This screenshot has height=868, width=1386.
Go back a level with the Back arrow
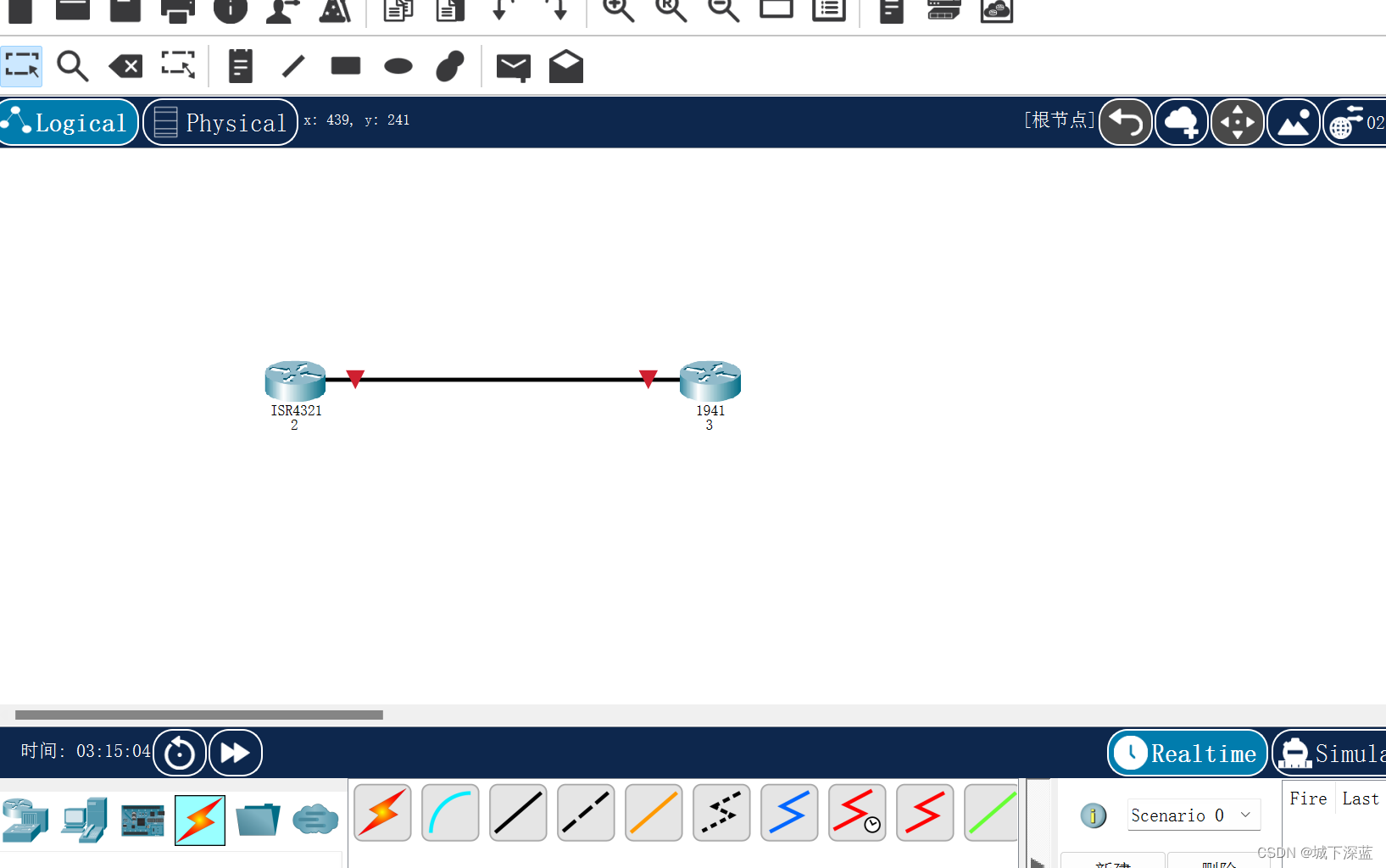pos(1126,122)
